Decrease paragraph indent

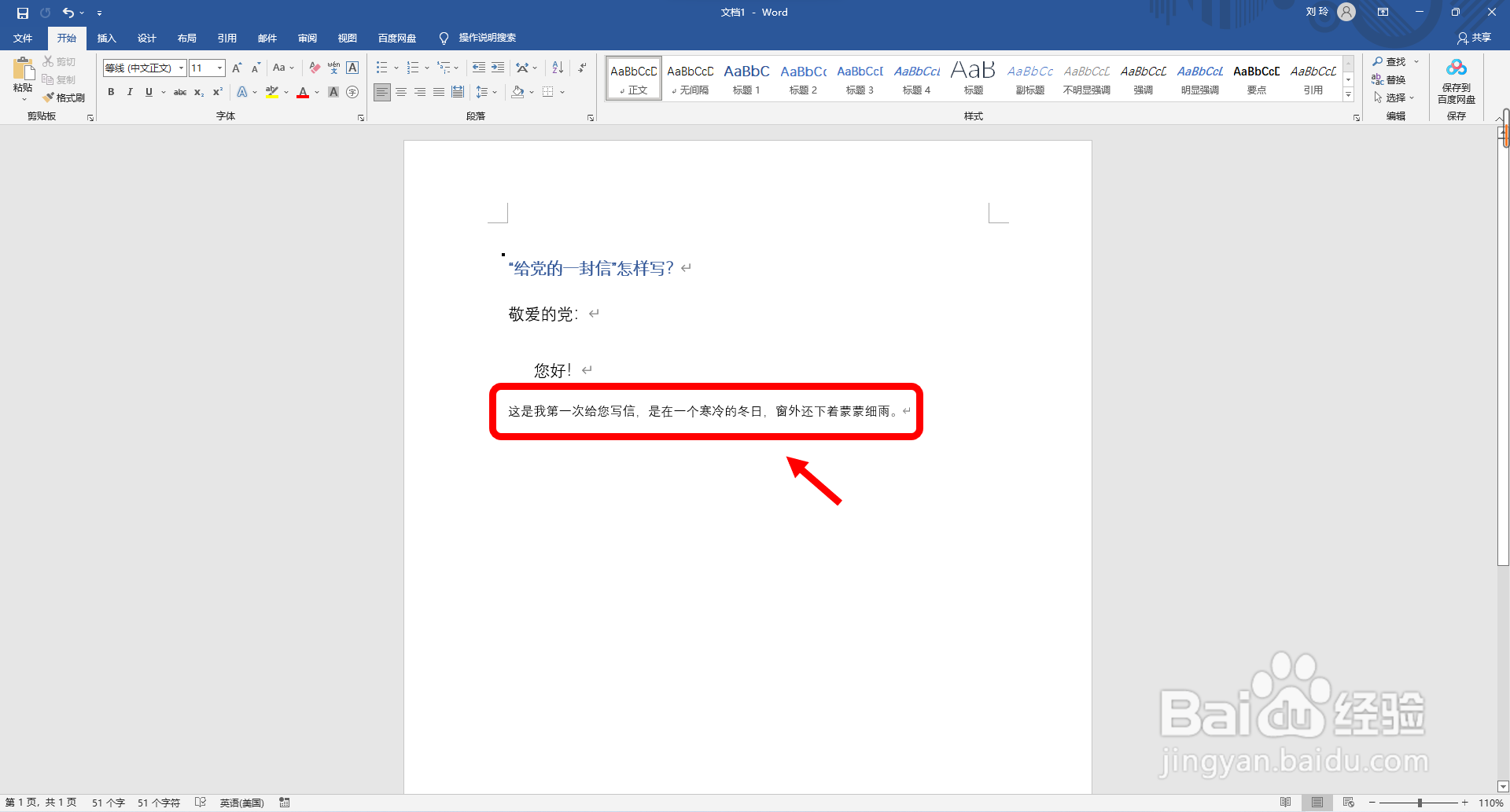click(x=478, y=68)
